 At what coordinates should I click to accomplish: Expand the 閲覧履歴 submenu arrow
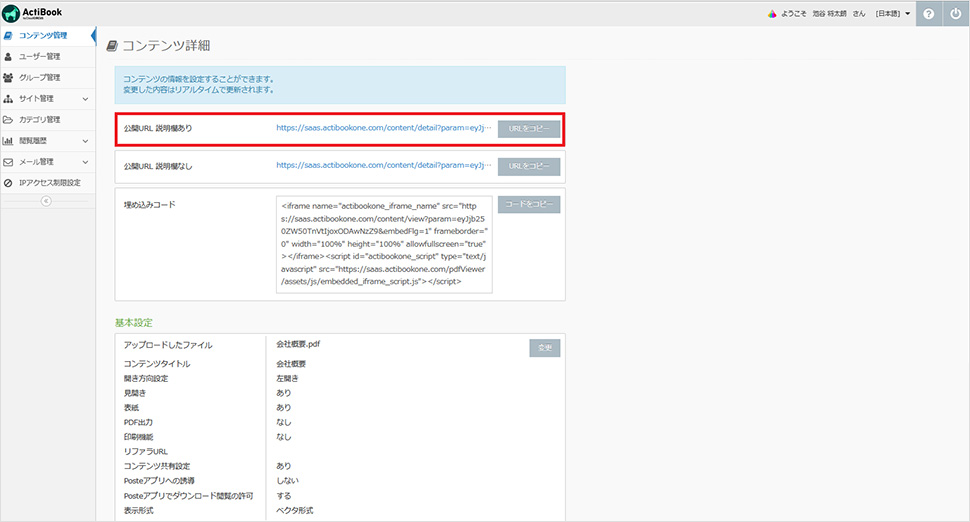click(x=85, y=141)
